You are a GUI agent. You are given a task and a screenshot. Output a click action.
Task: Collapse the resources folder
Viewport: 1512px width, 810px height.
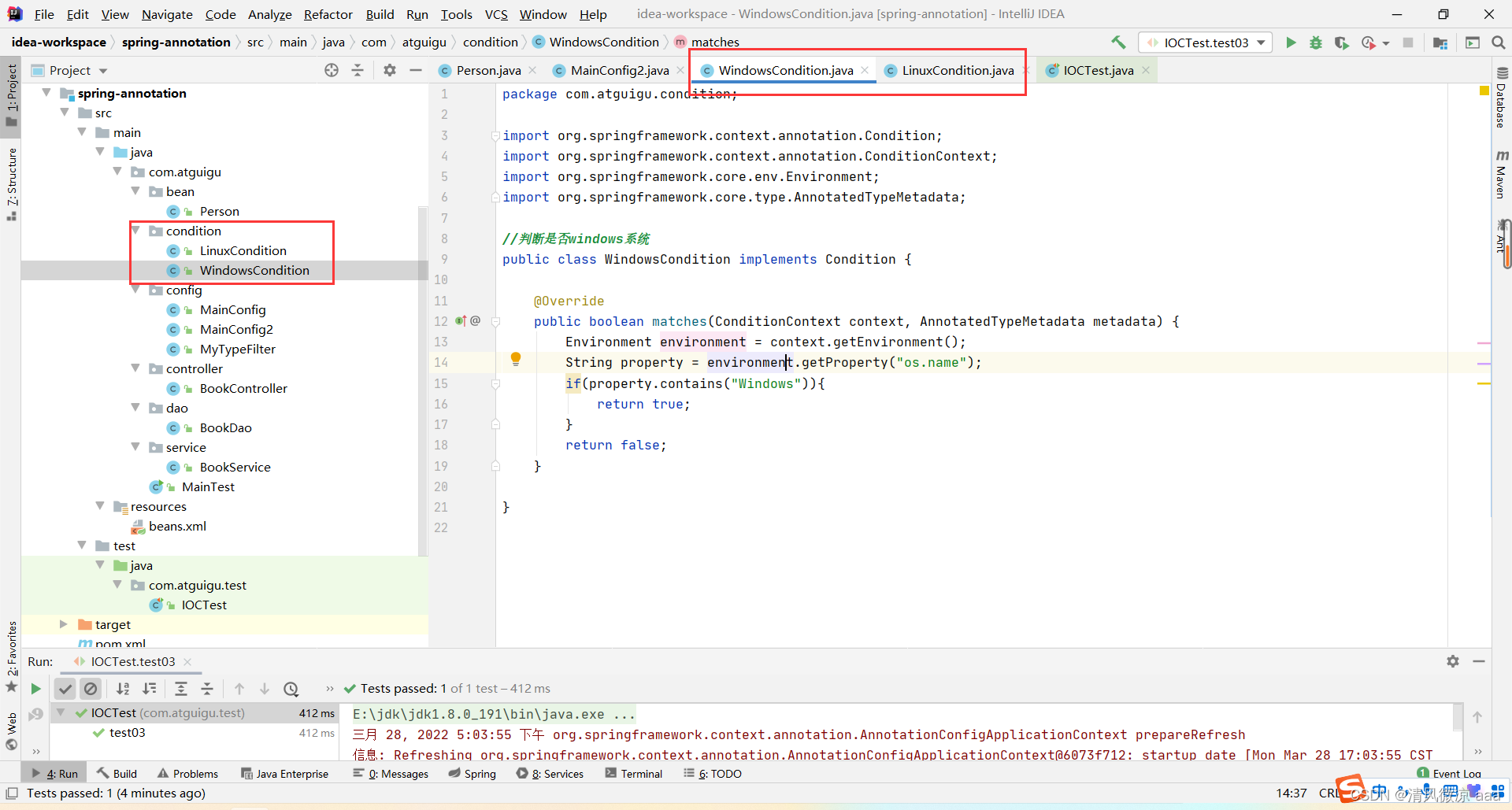point(100,506)
